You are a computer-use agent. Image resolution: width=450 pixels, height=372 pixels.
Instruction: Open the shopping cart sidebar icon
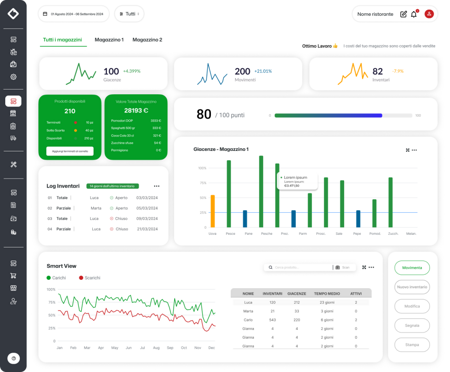tap(13, 276)
